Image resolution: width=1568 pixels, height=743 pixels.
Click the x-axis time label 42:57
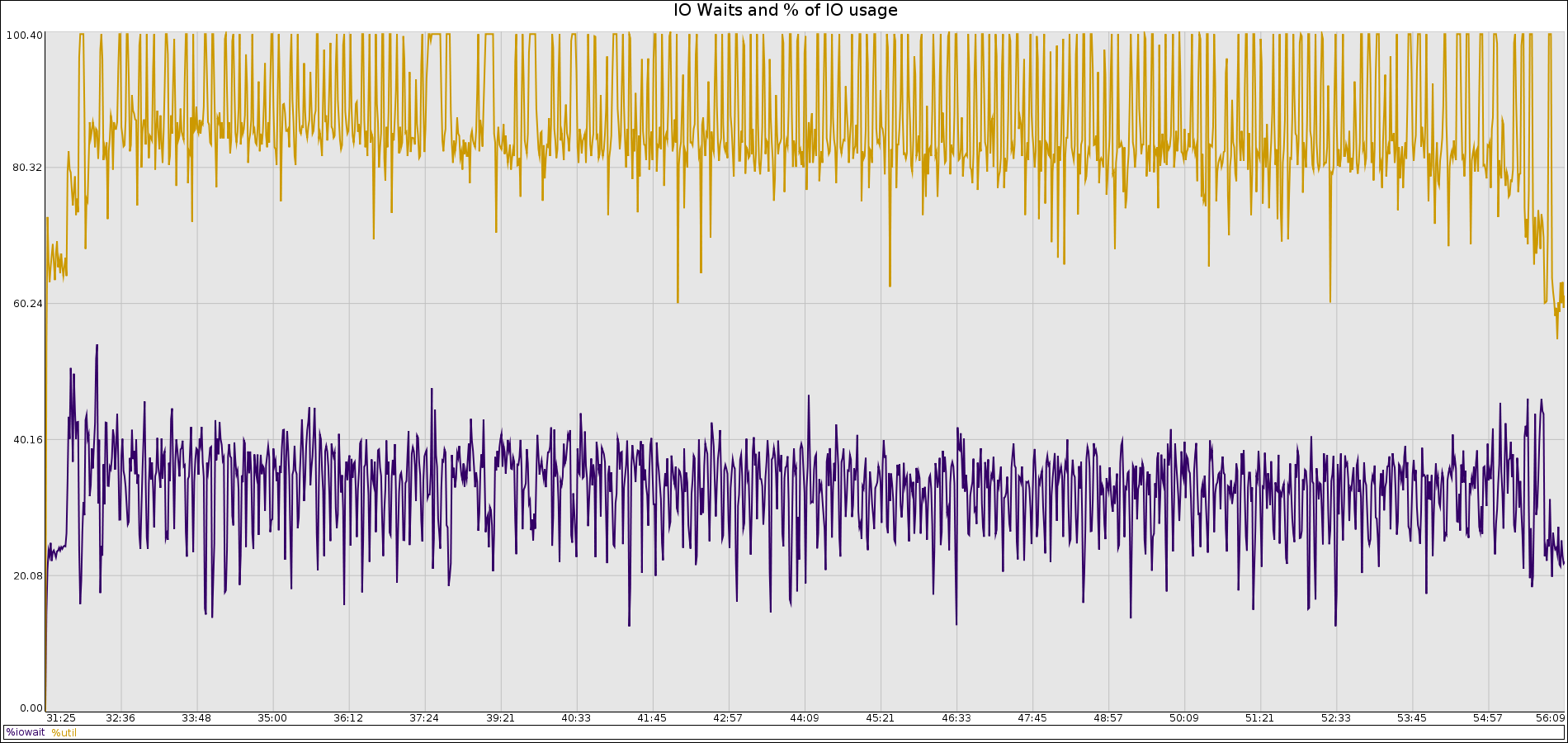728,718
